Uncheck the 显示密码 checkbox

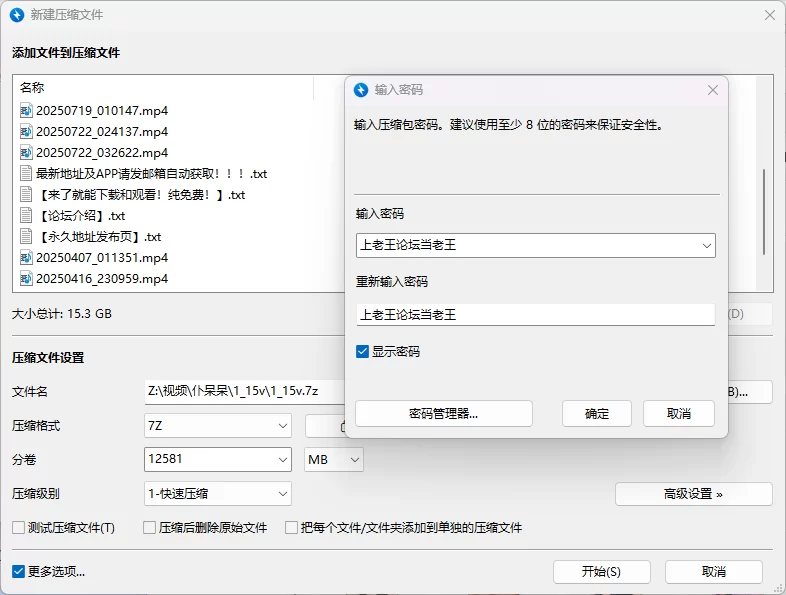363,352
